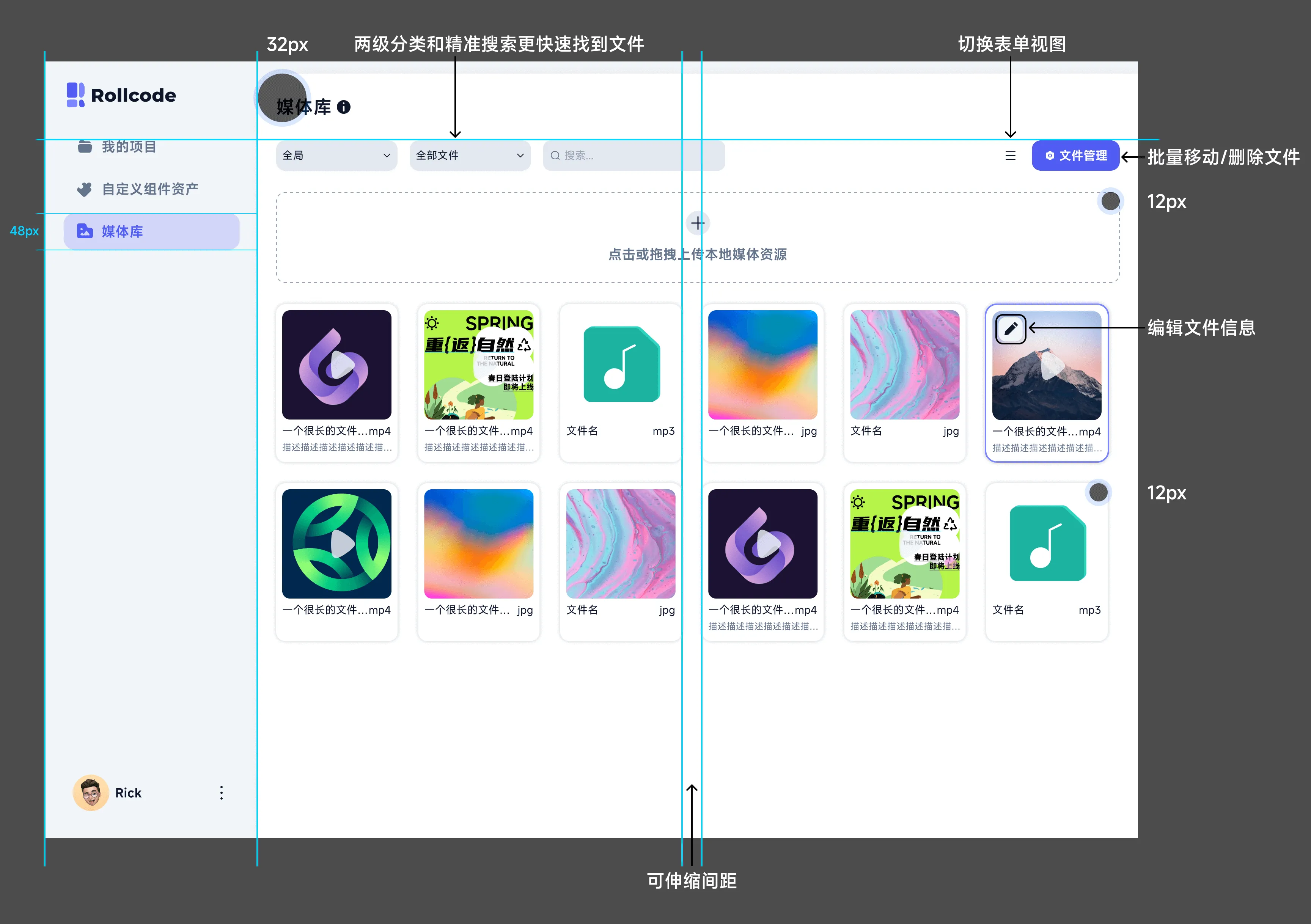Play the purple logo video in second row
Image resolution: width=1311 pixels, height=924 pixels.
coord(769,544)
